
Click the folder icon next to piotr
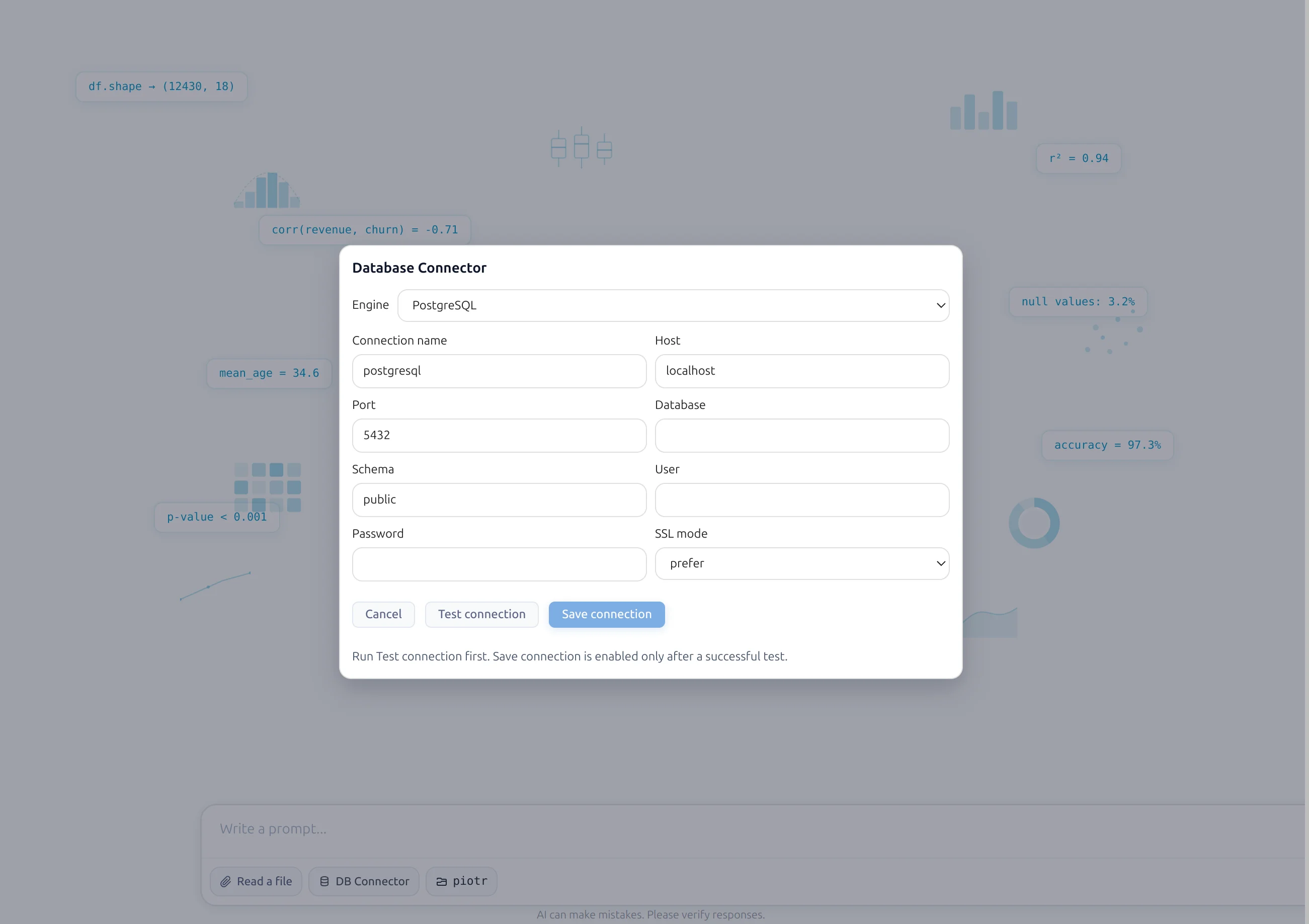click(442, 881)
